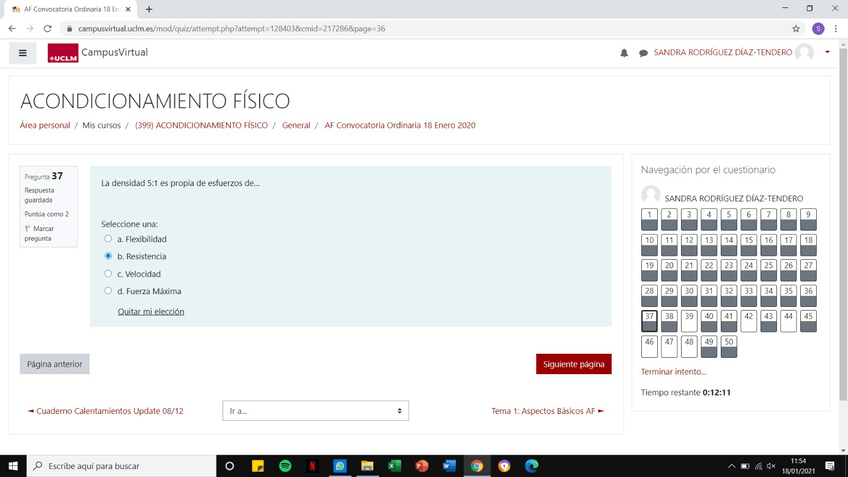Viewport: 848px width, 477px height.
Task: Select option d. Fuerza Máxima
Action: point(108,291)
